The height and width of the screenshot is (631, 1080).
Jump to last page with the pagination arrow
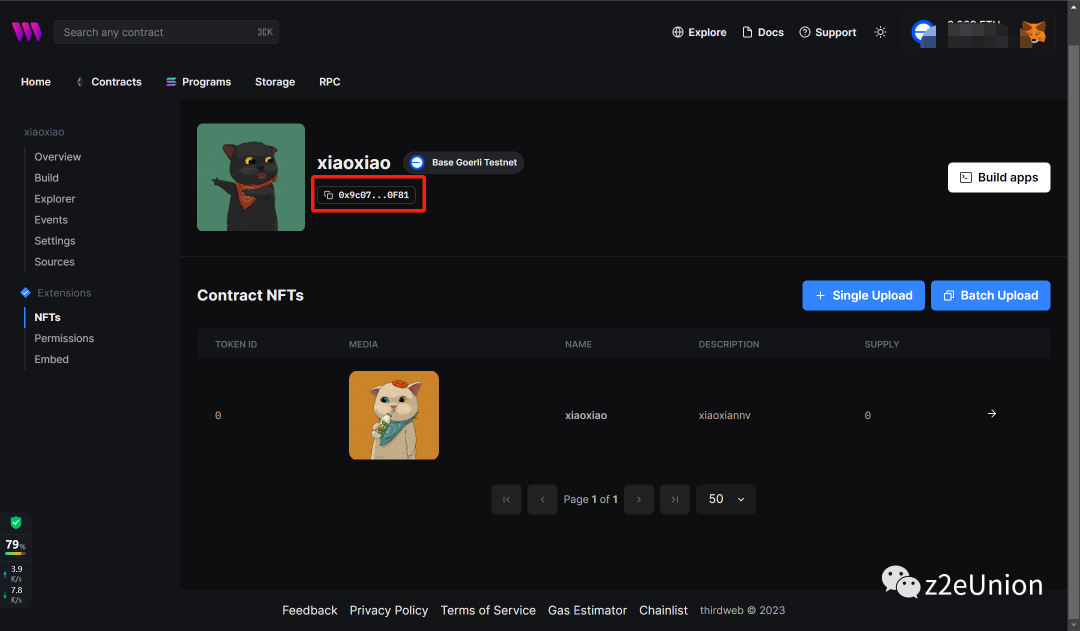click(674, 499)
